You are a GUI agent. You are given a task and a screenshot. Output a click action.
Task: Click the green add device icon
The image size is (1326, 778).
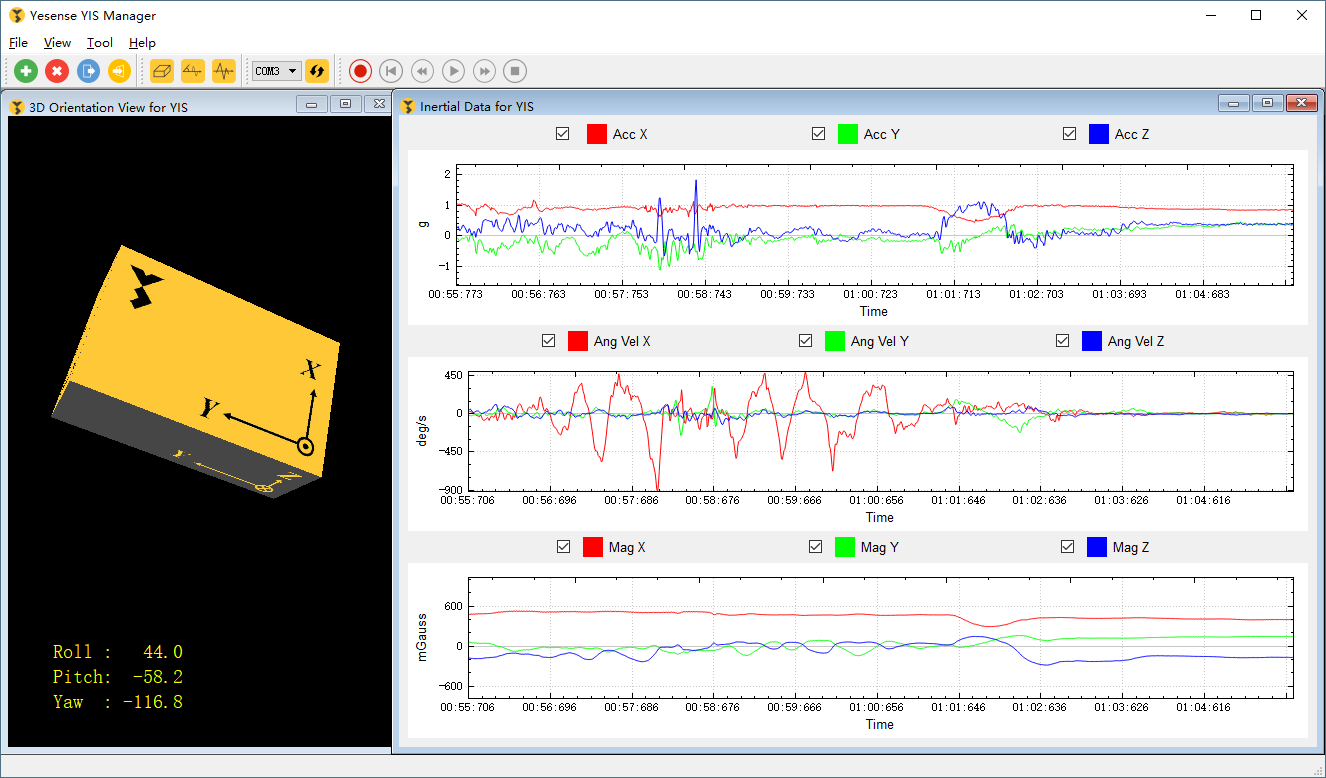tap(26, 71)
